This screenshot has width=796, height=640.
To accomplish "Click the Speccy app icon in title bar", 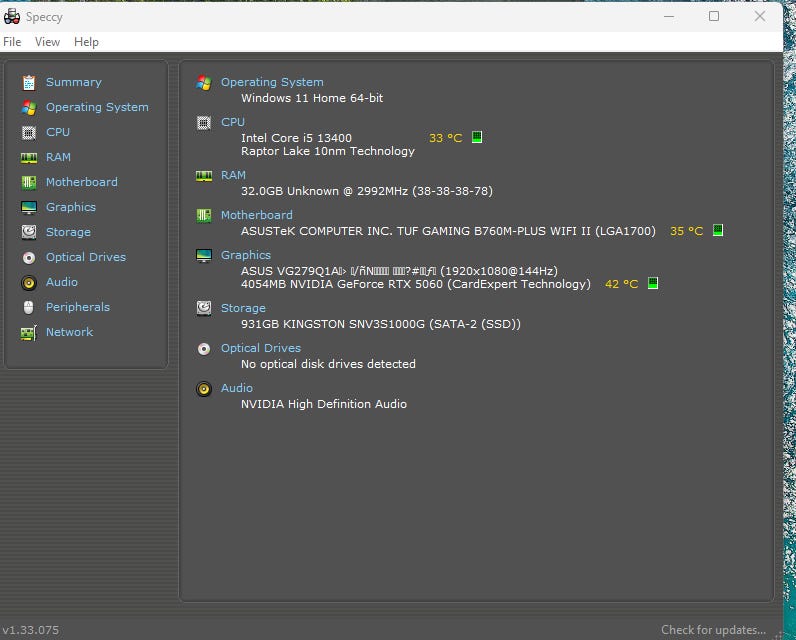I will point(12,17).
